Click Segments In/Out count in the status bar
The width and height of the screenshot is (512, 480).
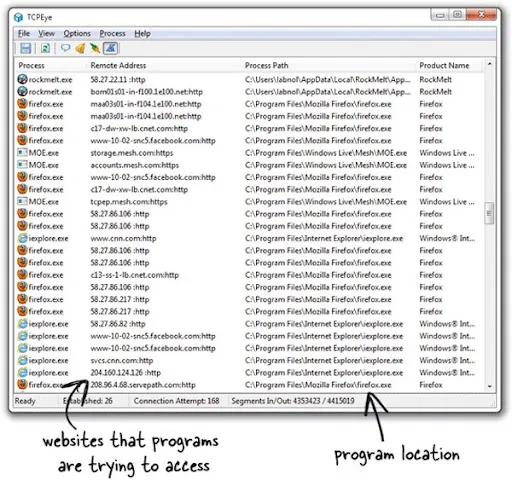coord(293,401)
